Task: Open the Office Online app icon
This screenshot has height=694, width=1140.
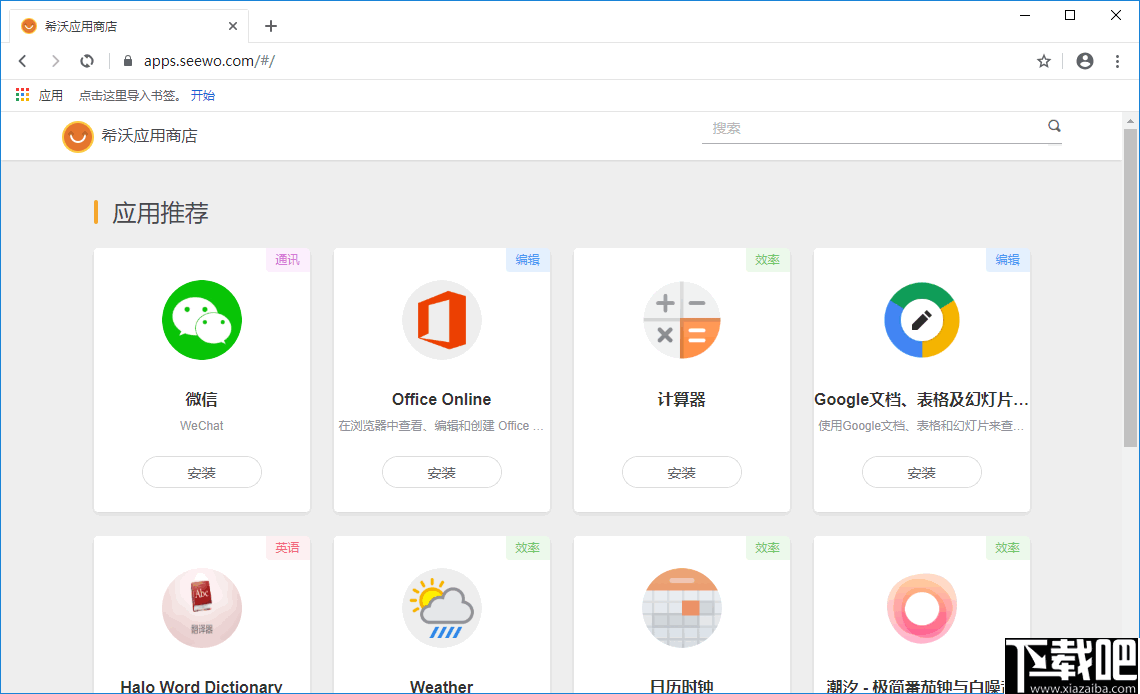Action: [441, 320]
